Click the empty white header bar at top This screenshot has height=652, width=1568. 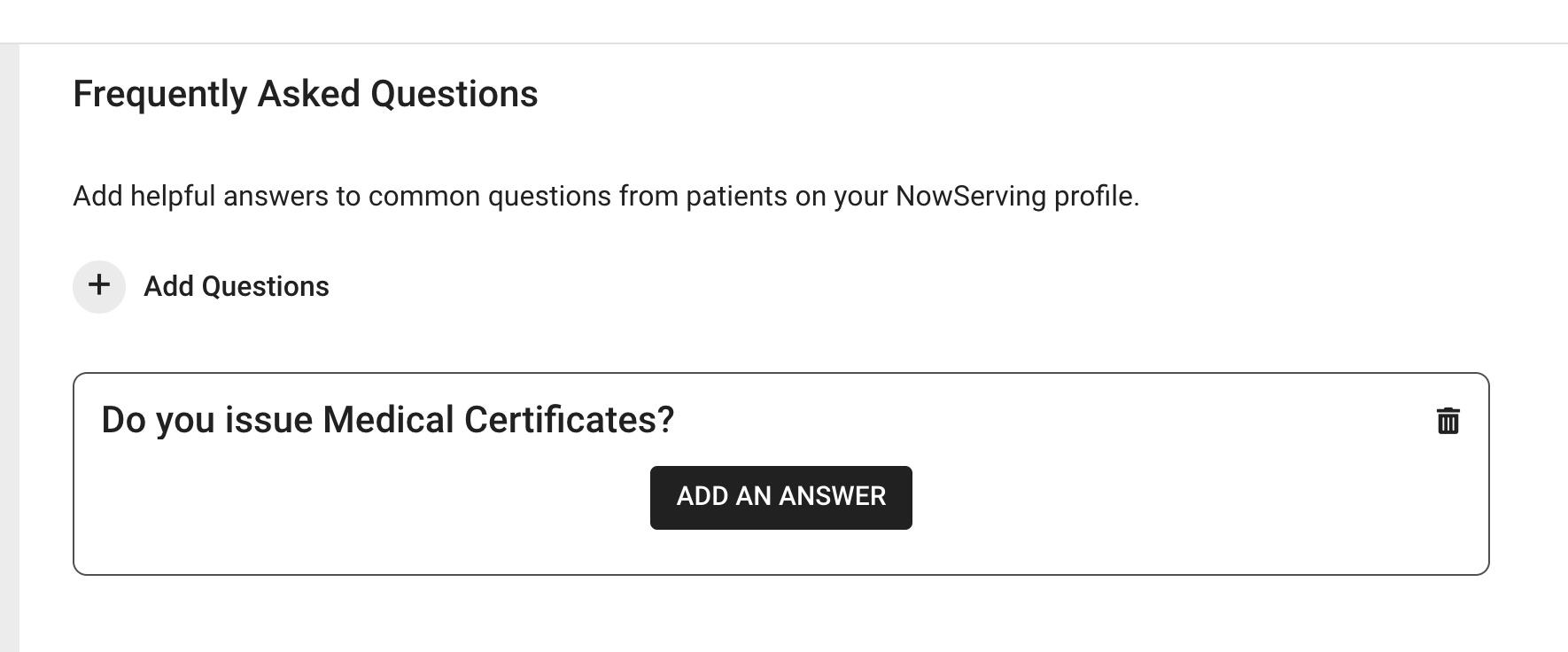click(784, 21)
